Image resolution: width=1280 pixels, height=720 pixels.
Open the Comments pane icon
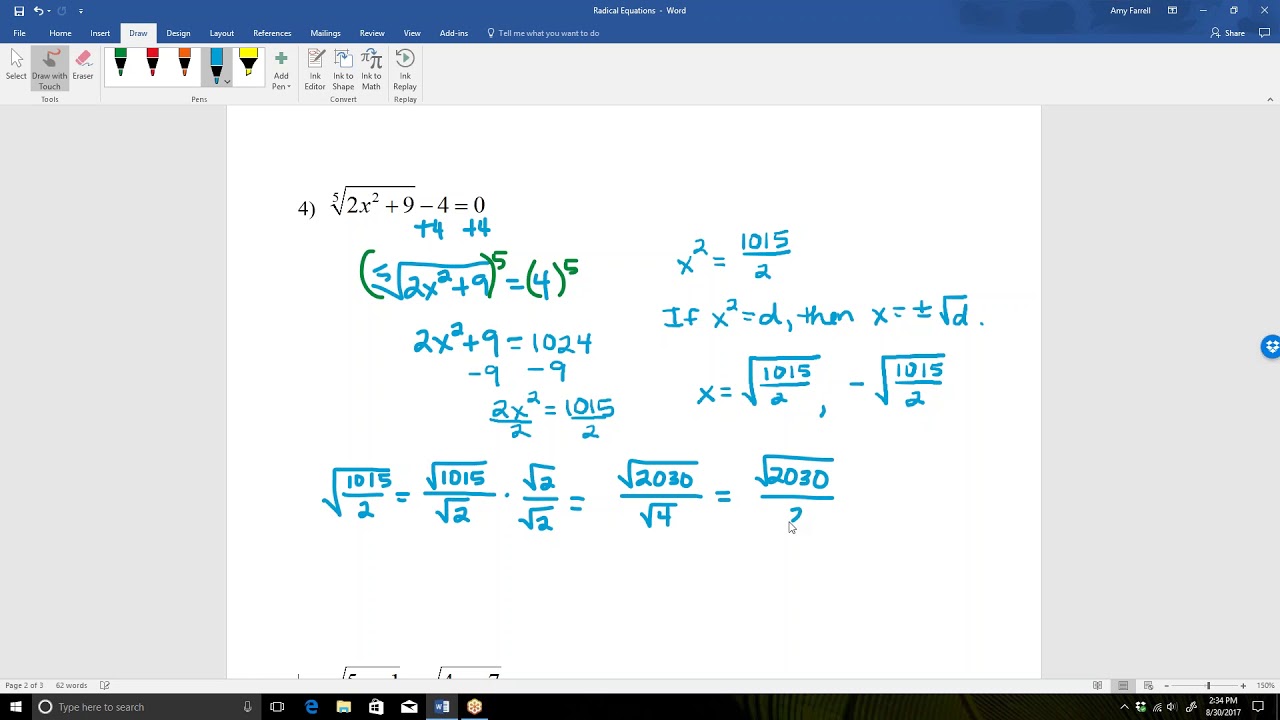coord(1265,33)
